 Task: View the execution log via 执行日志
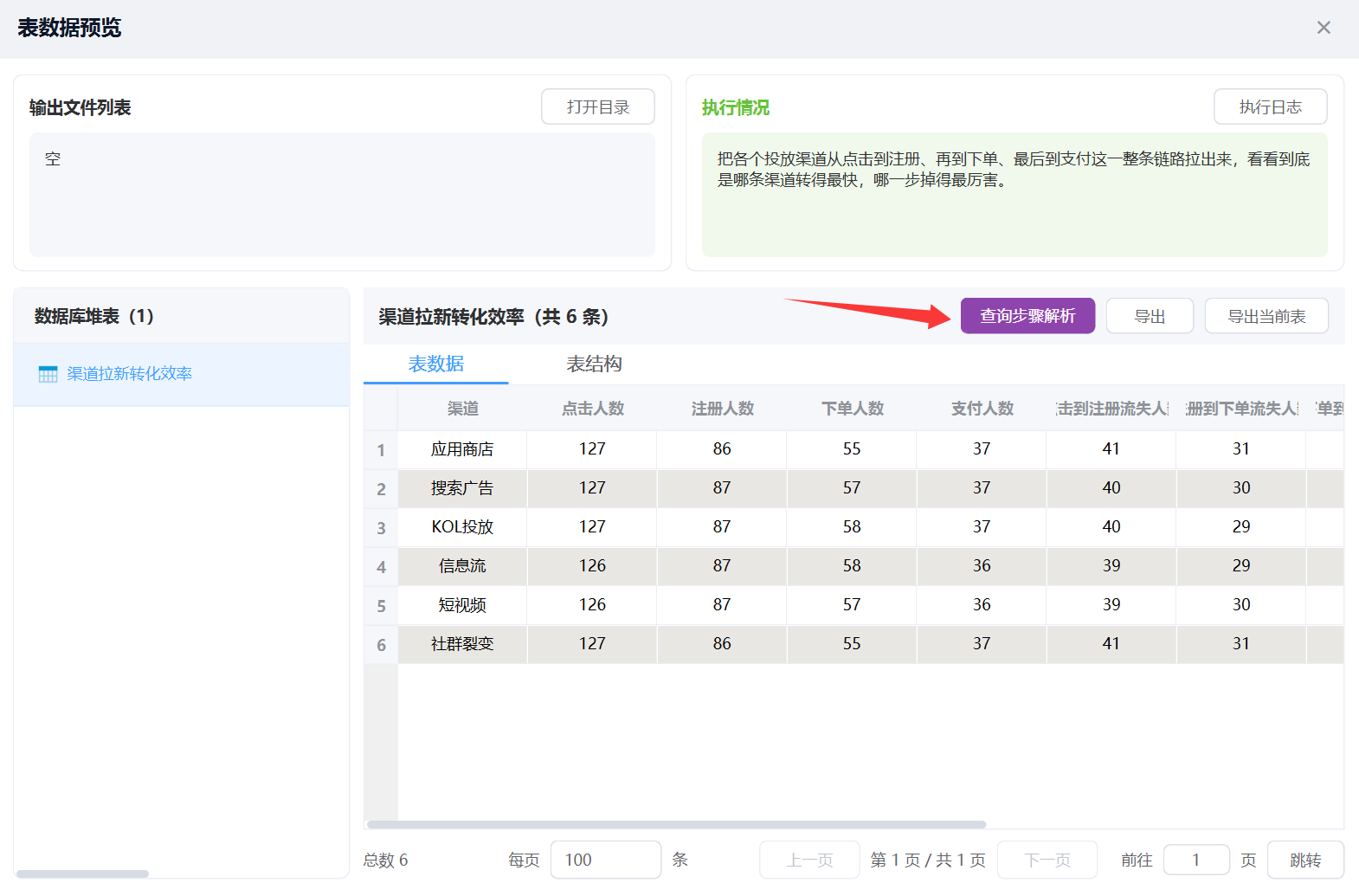[x=1270, y=107]
